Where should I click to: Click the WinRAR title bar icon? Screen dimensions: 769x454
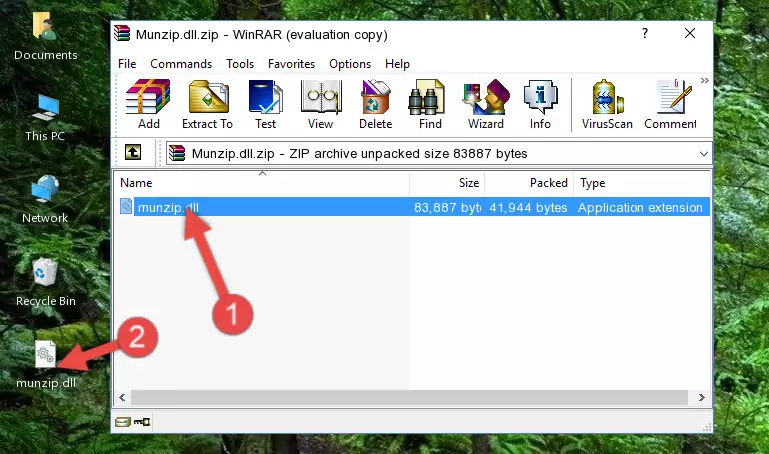click(x=122, y=34)
